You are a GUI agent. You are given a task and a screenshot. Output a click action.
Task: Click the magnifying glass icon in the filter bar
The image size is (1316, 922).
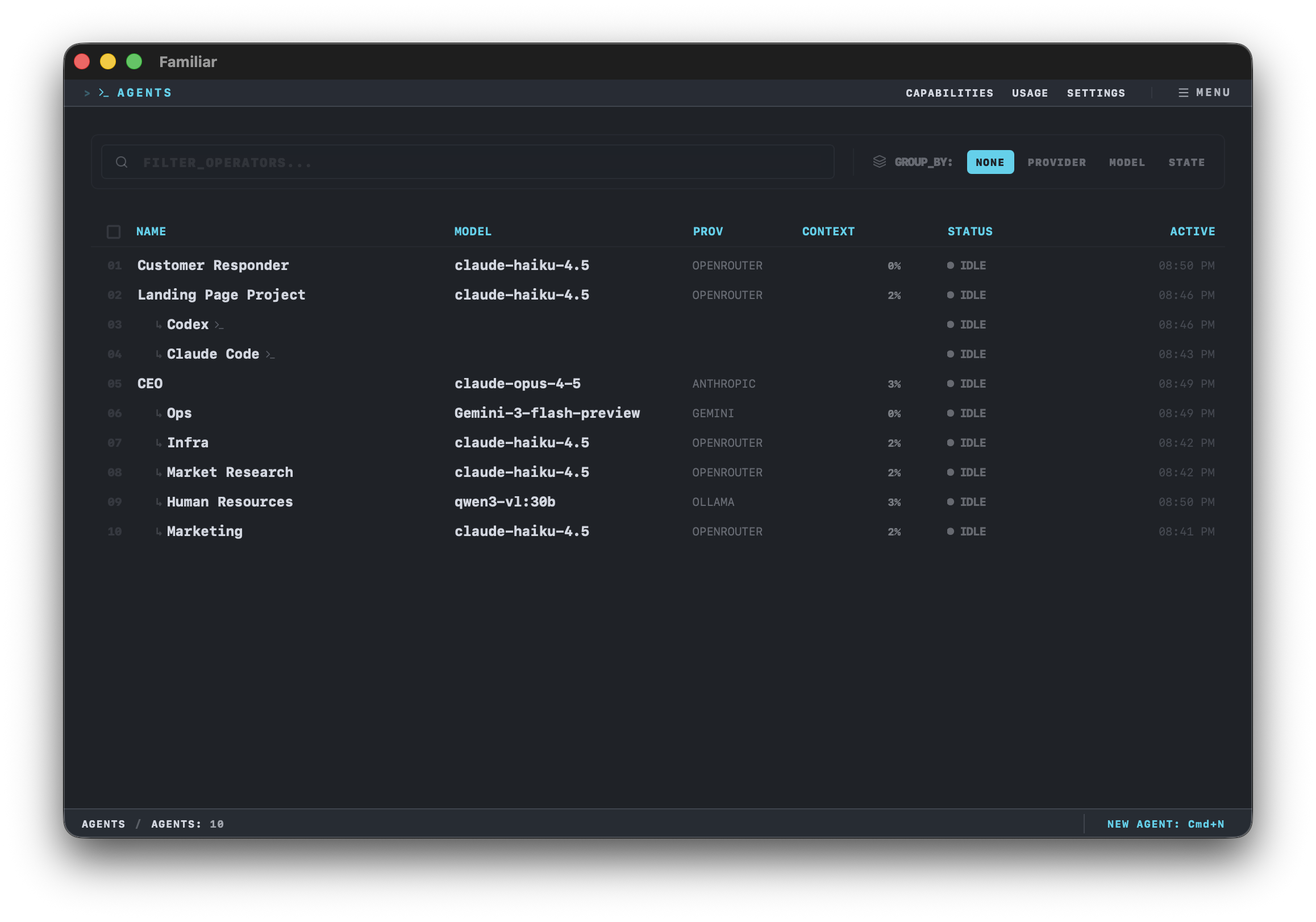(122, 161)
